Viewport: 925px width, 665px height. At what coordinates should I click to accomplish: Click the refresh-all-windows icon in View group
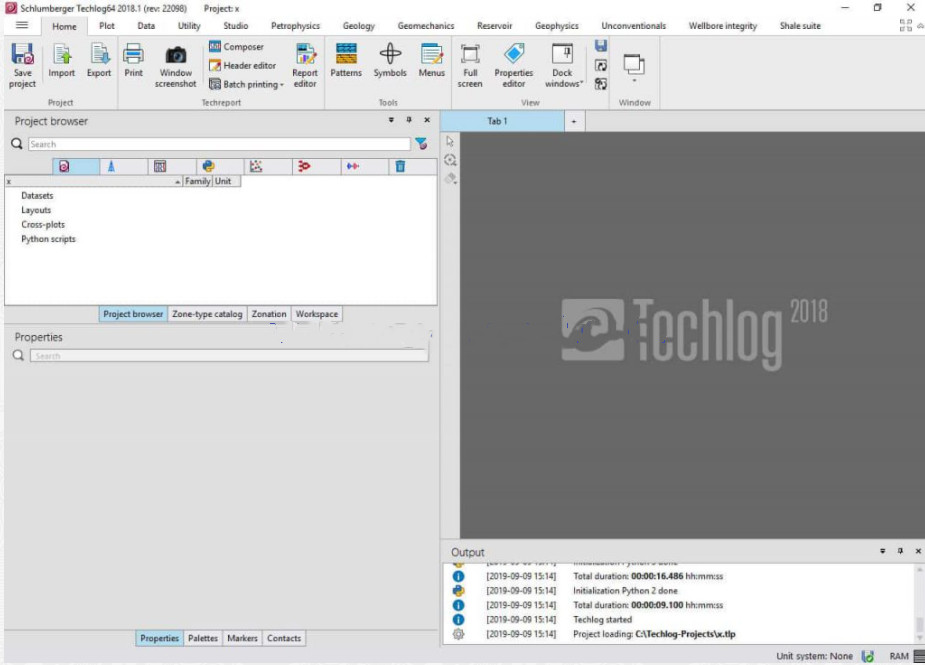(601, 84)
